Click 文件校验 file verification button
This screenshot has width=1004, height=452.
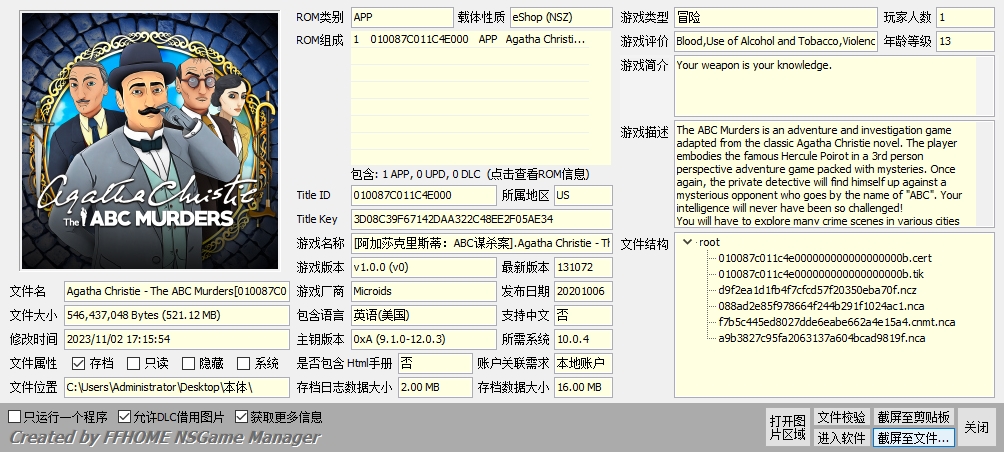841,417
